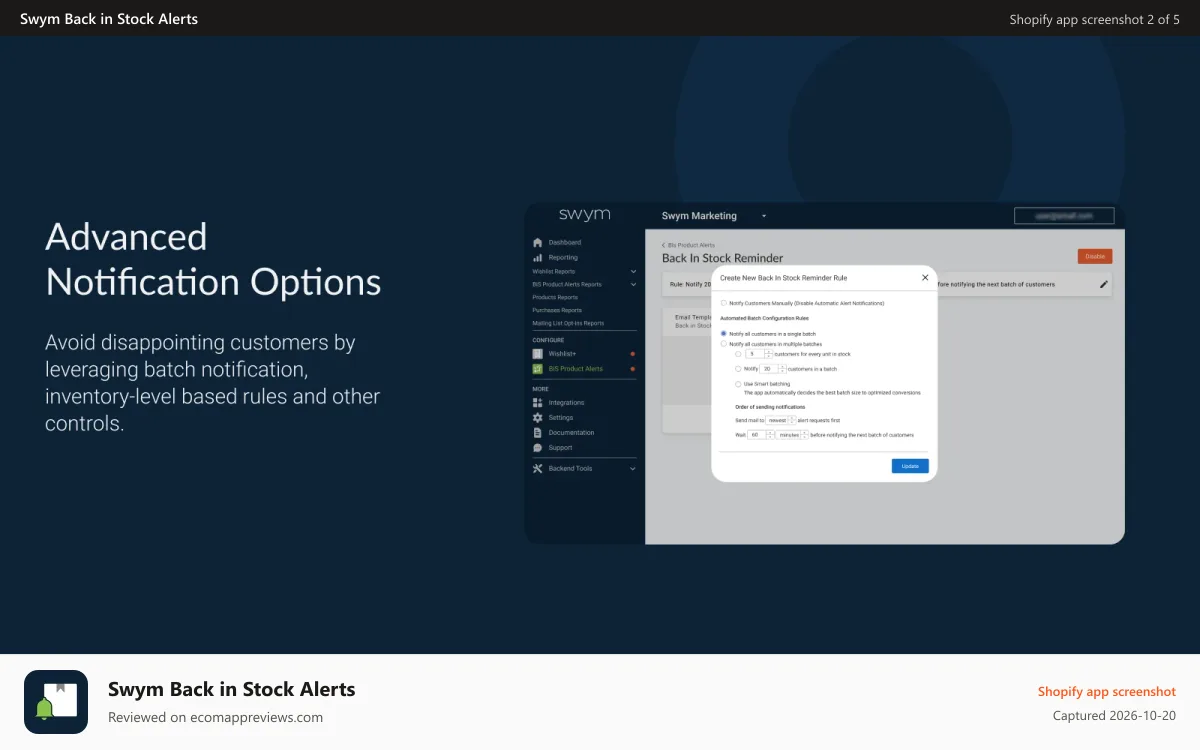Screen dimensions: 1200x750
Task: Open Support in the sidebar
Action: (x=560, y=448)
